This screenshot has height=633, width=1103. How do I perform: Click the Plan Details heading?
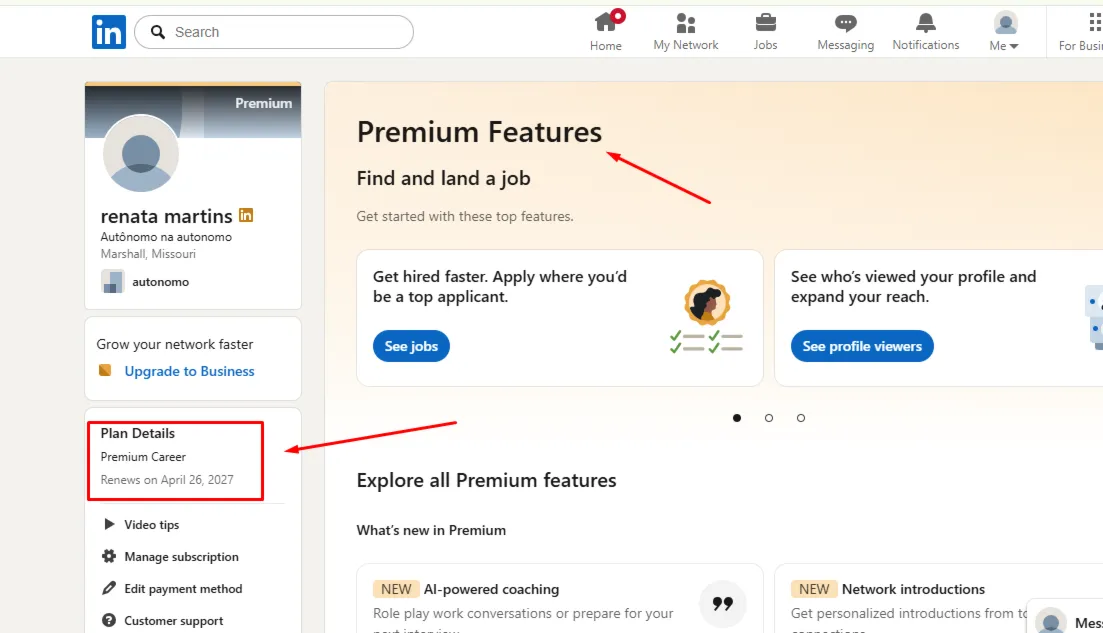(137, 433)
